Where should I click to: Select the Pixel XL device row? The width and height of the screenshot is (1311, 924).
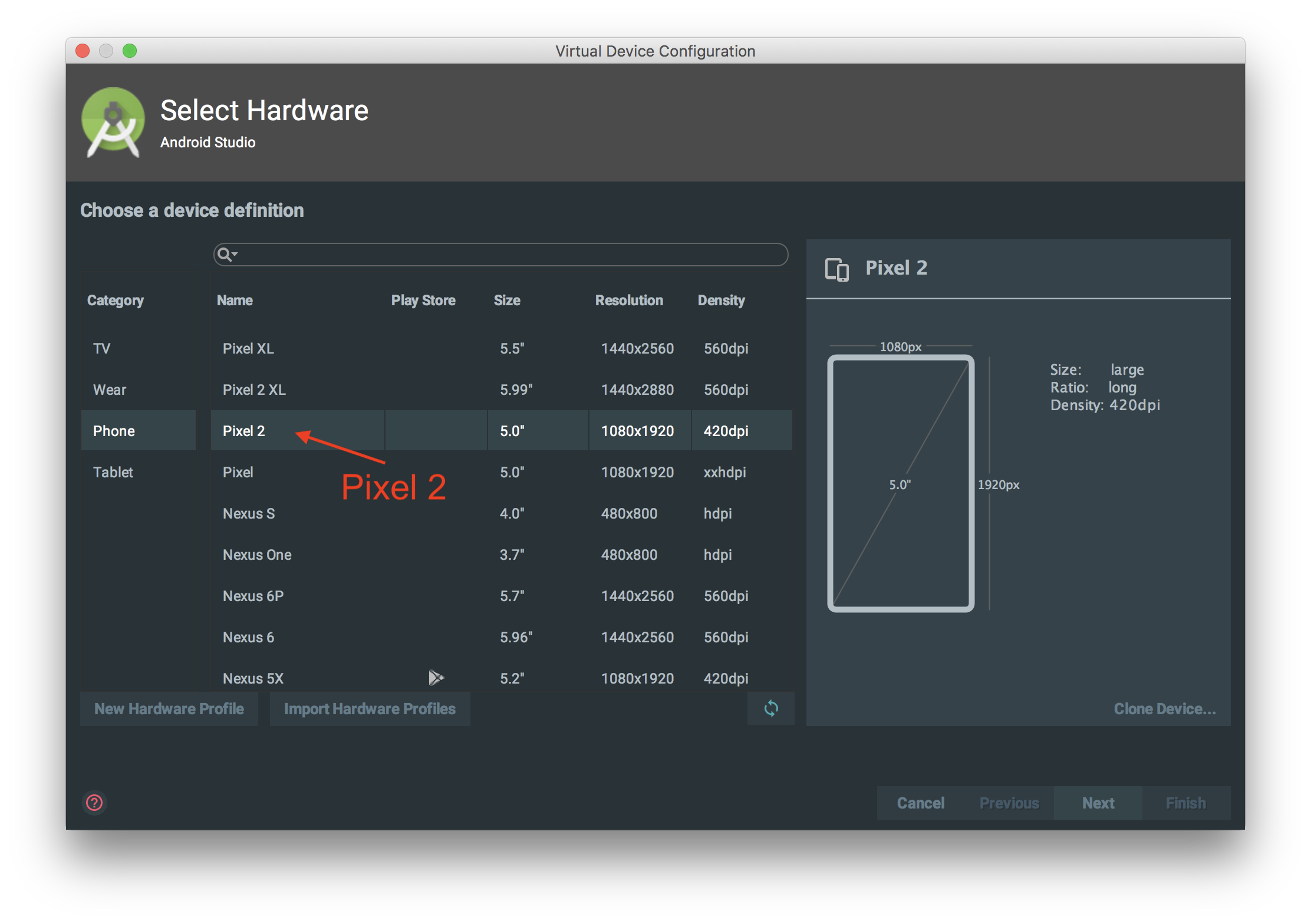pyautogui.click(x=501, y=348)
